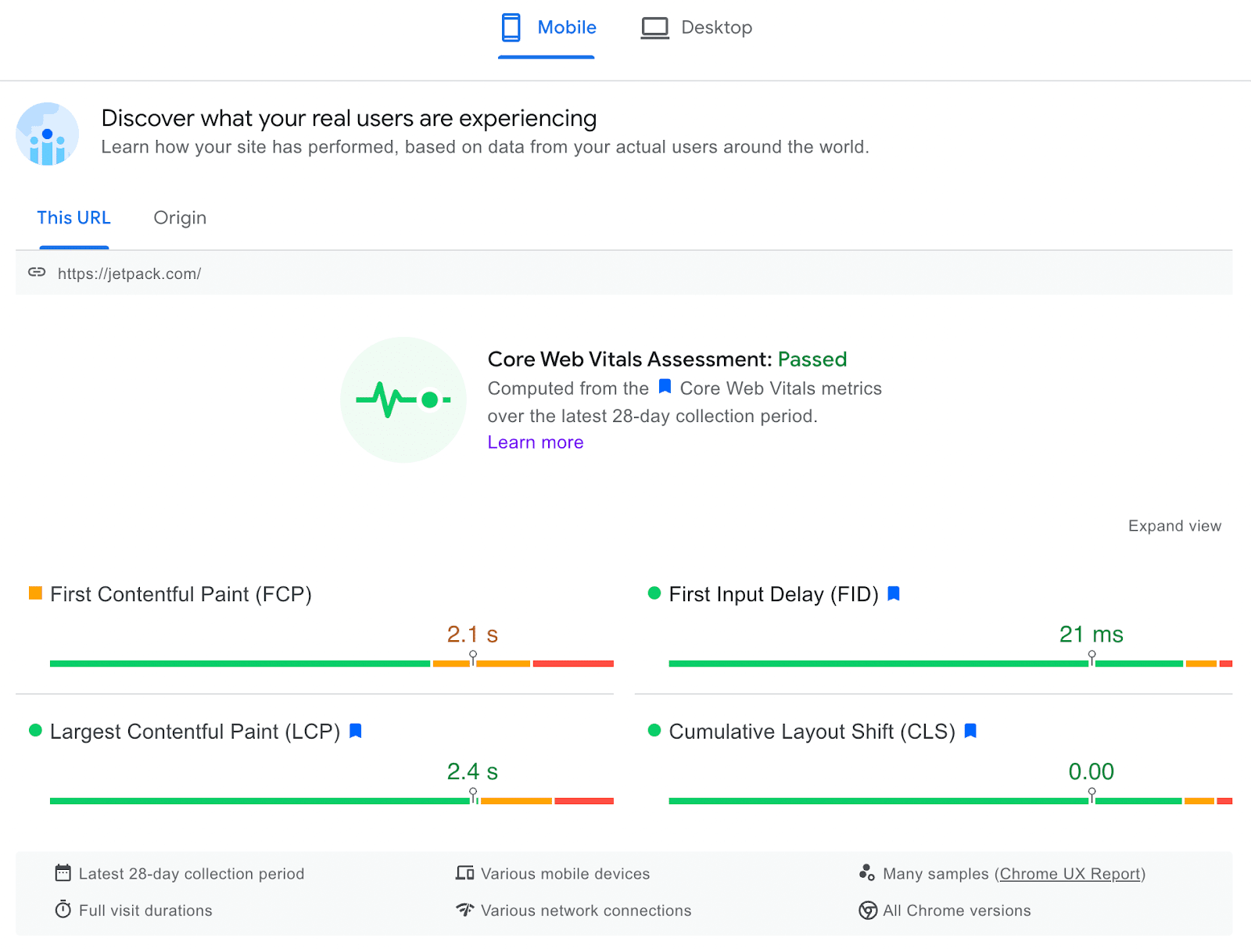Click green dot next to Largest Contentful Paint
Screen dimensions: 1251x952
35,731
